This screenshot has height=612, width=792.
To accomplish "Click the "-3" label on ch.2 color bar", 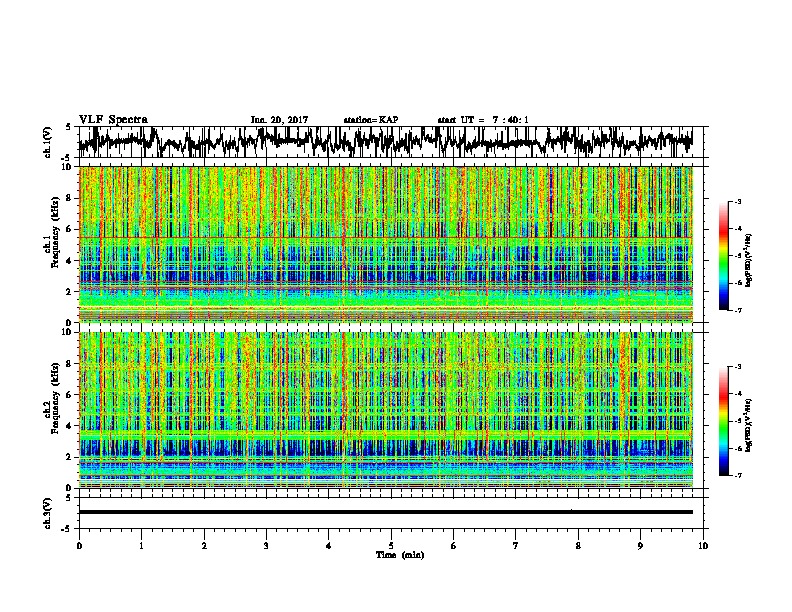I will 737,367.
